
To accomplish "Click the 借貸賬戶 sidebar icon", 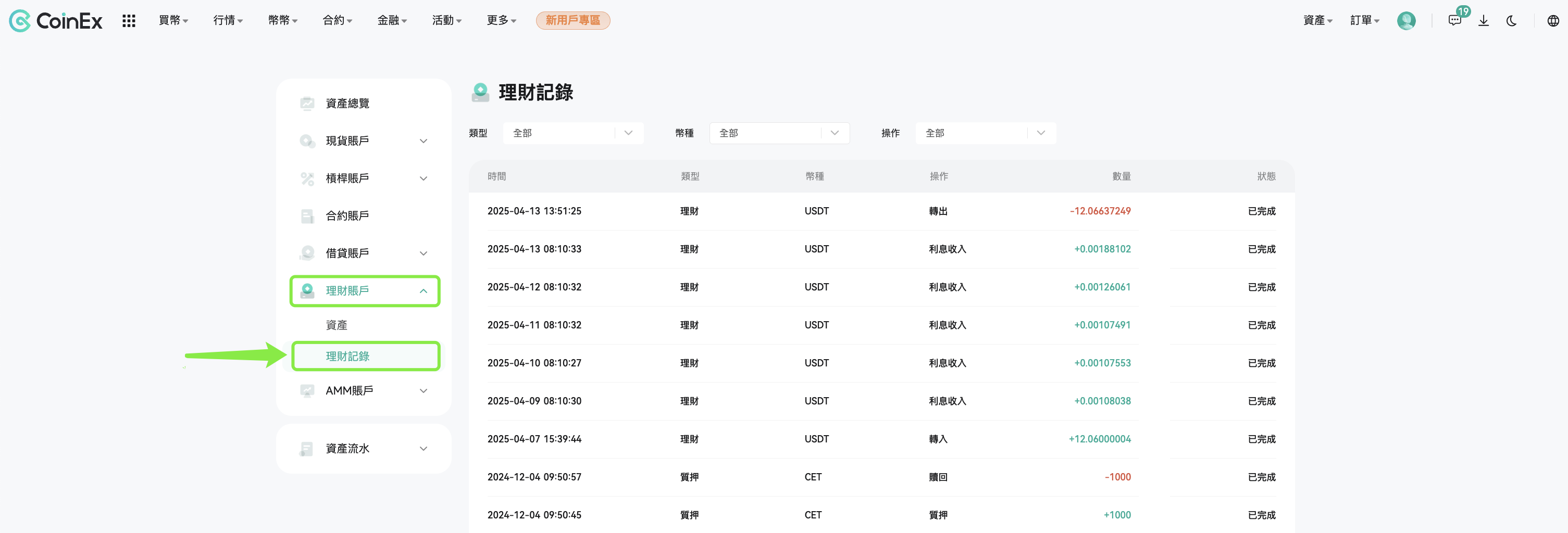I will (x=307, y=253).
